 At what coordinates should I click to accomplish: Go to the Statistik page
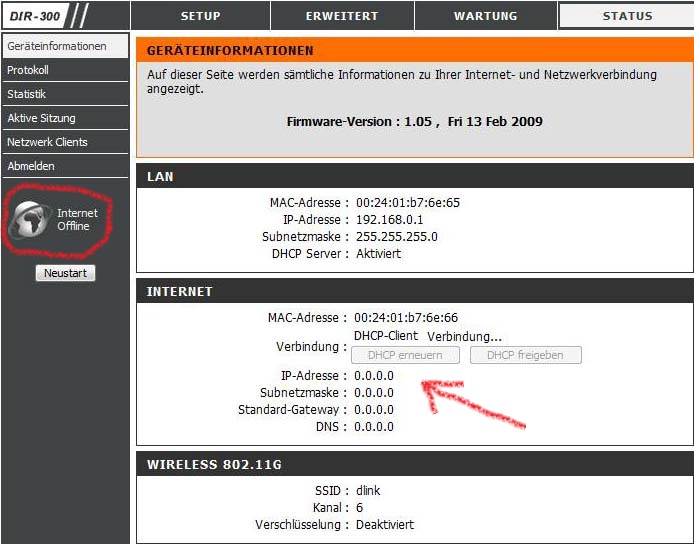click(x=66, y=94)
